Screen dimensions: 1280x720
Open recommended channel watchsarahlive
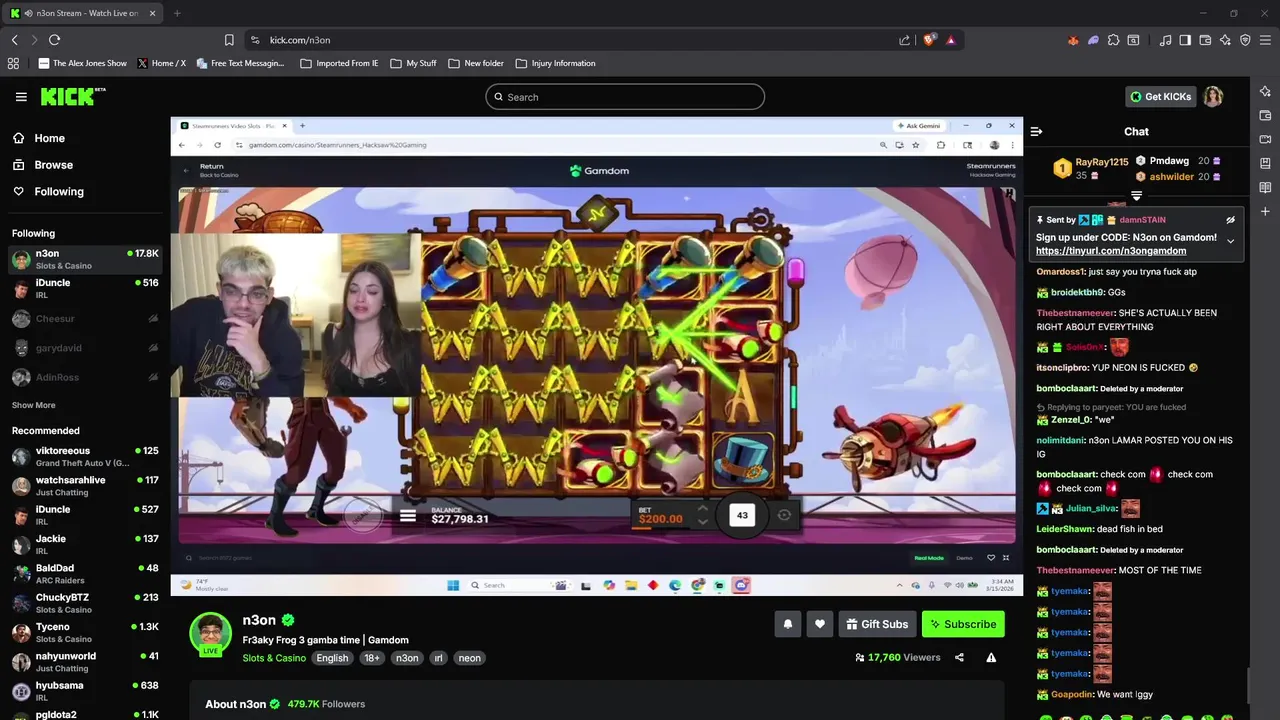click(x=85, y=486)
